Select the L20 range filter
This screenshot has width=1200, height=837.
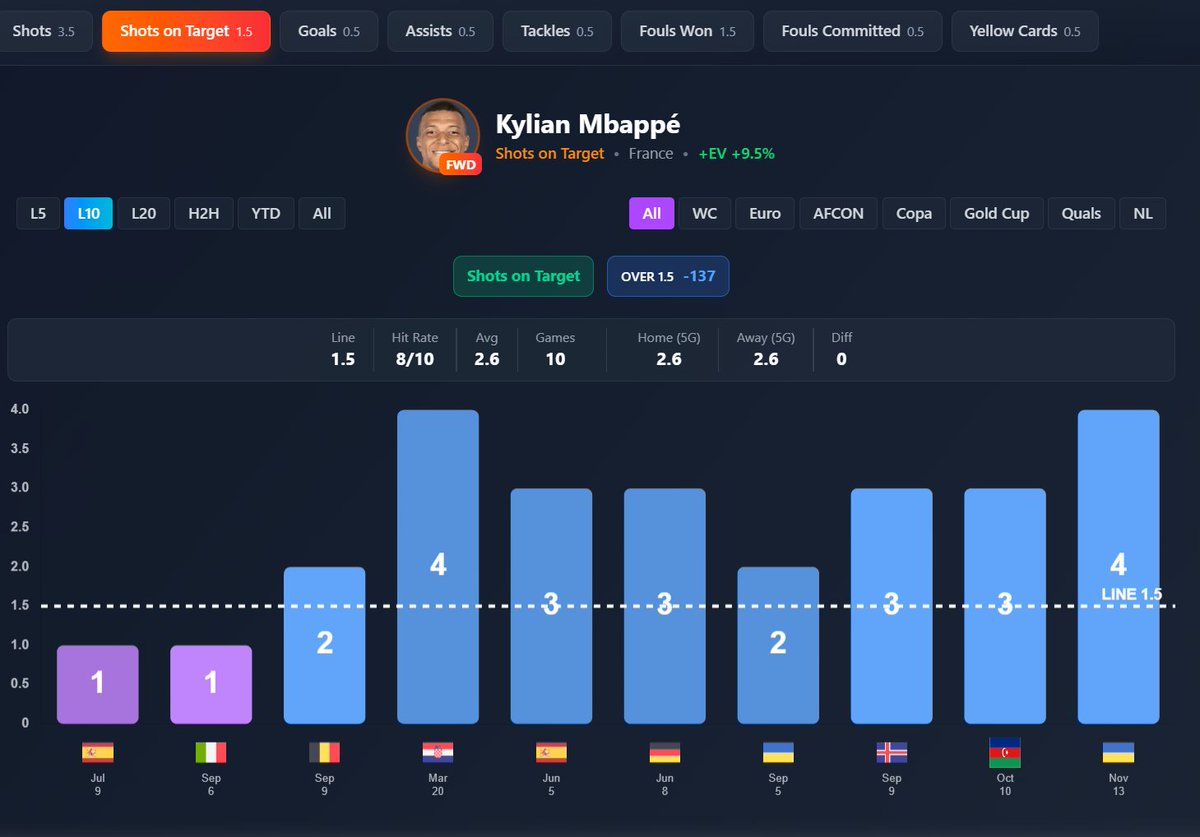(144, 213)
